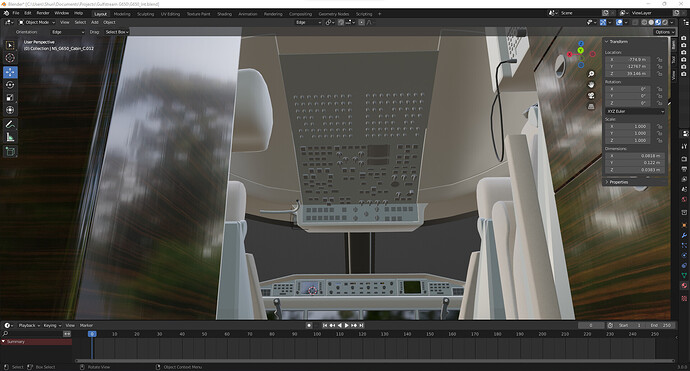
Task: Open the Tool properties tab icon
Action: tap(684, 146)
